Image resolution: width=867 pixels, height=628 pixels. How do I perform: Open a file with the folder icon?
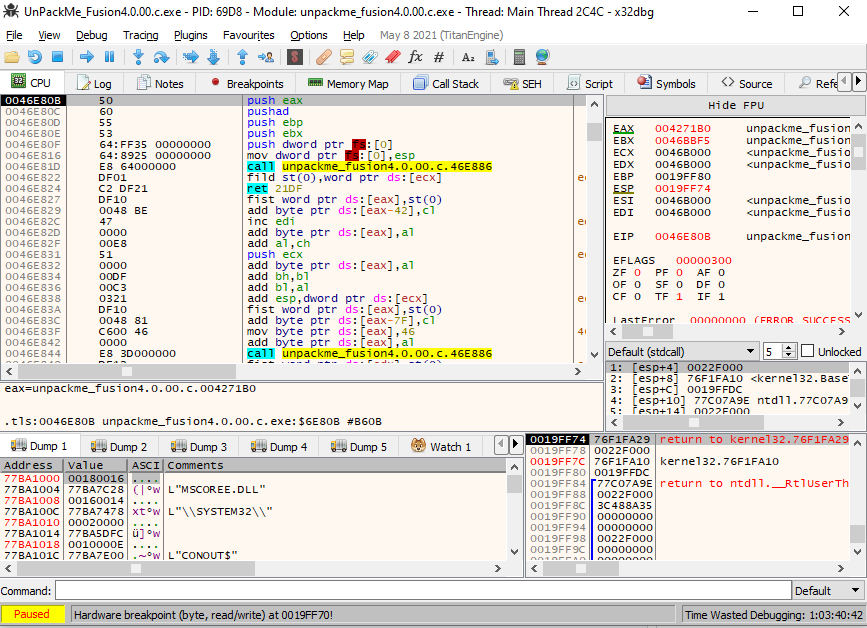pos(11,57)
